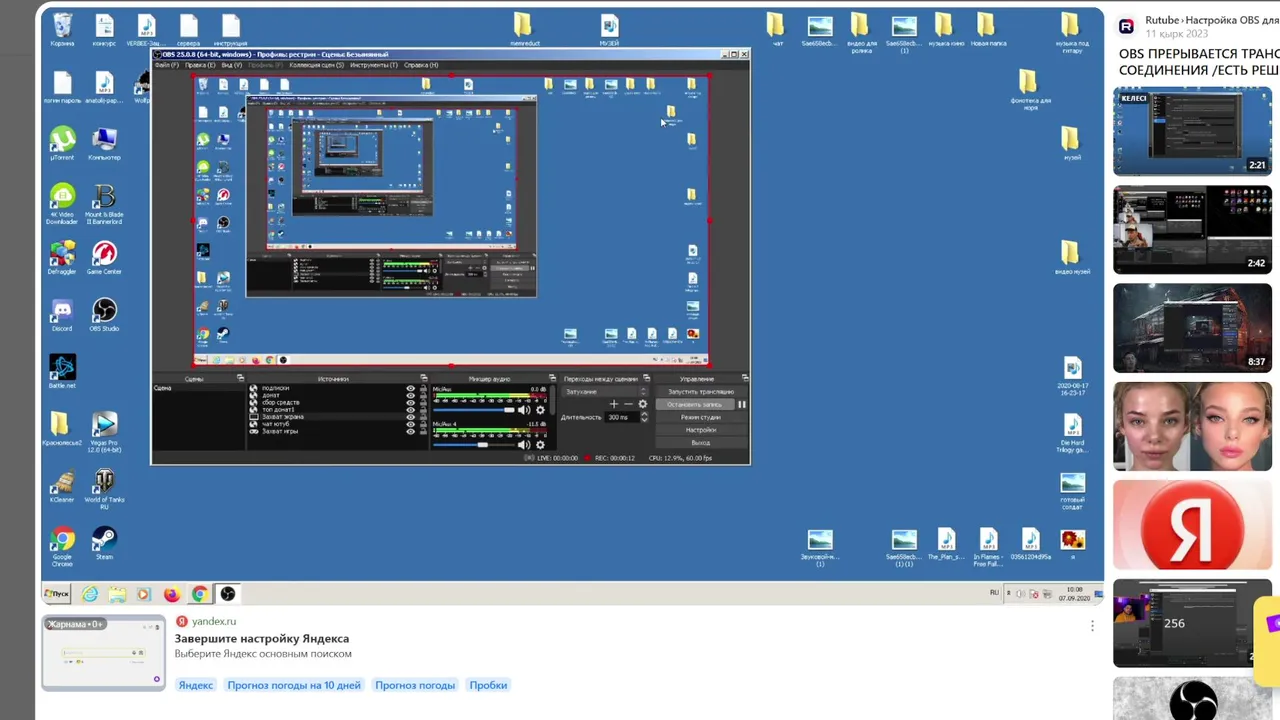Click the OBS icon in the taskbar
Viewport: 1280px width, 720px height.
tap(228, 594)
